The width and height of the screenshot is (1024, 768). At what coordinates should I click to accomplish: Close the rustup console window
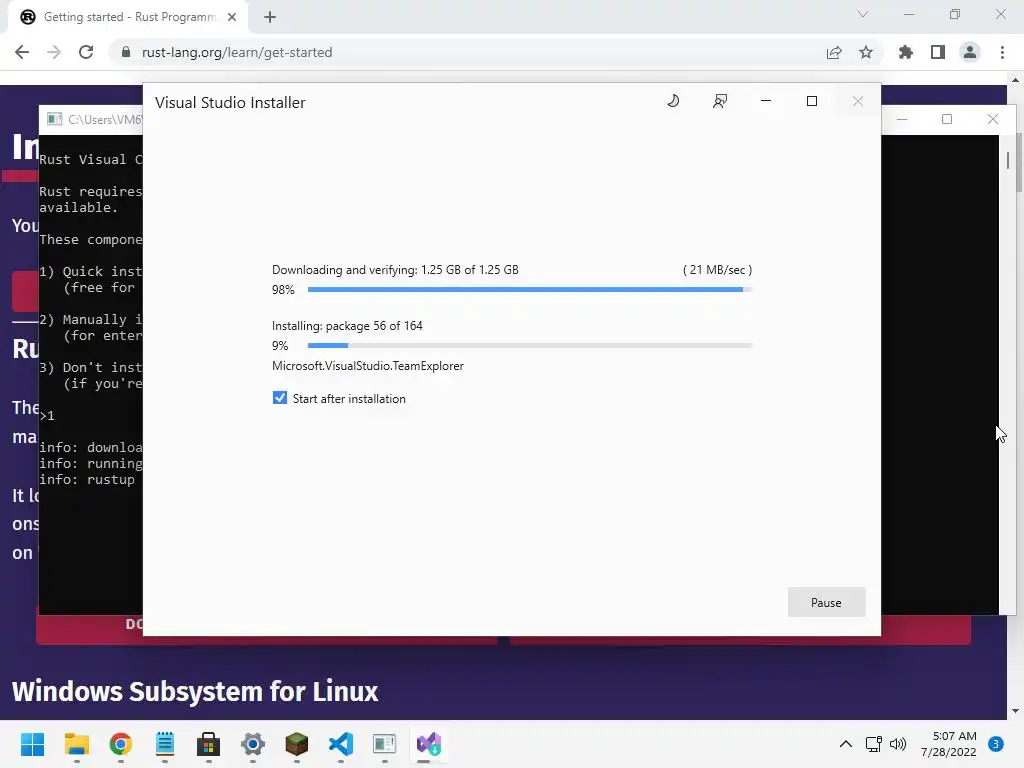click(993, 119)
